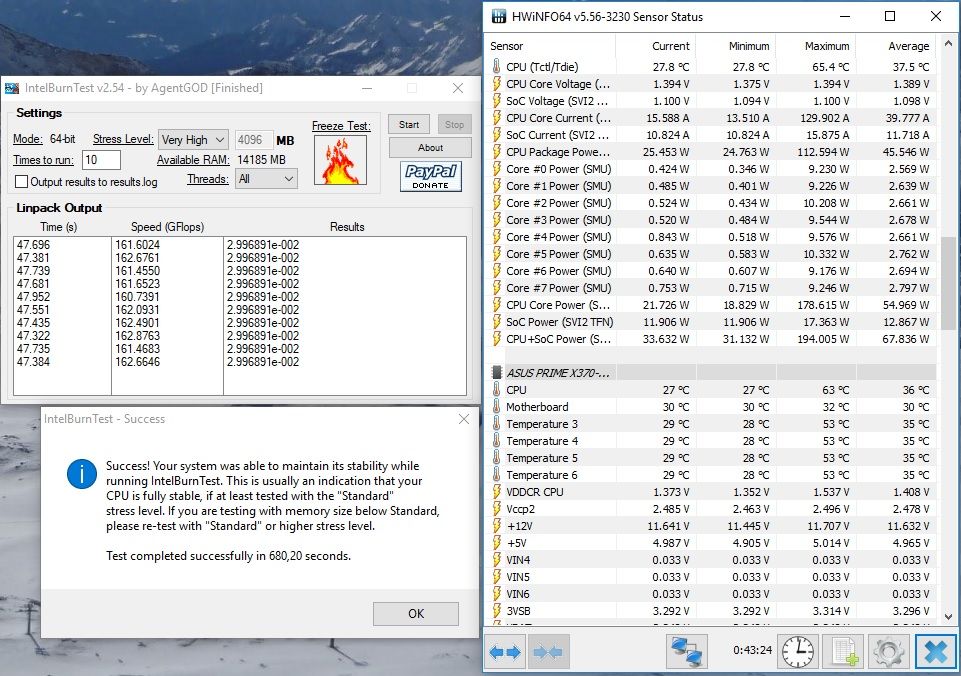This screenshot has width=961, height=676.
Task: Click the lightning icon of +12V row
Action: (x=496, y=525)
